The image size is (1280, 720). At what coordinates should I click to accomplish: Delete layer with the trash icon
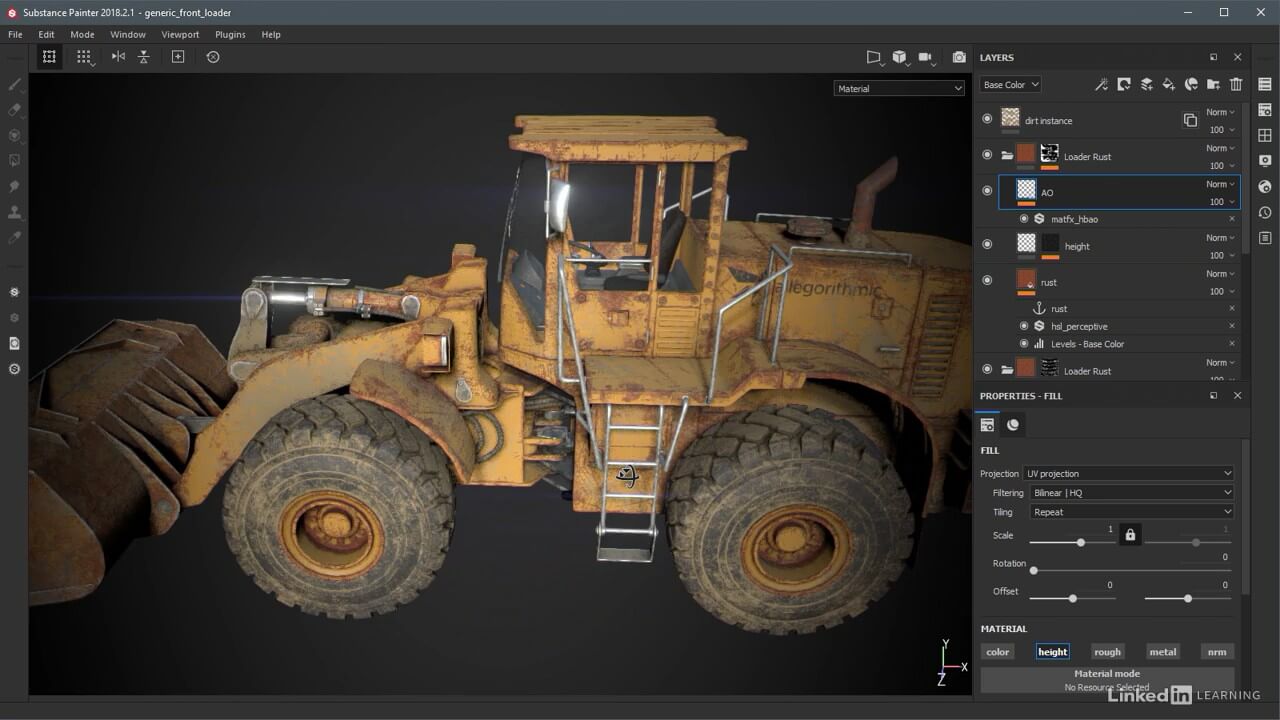[1236, 85]
